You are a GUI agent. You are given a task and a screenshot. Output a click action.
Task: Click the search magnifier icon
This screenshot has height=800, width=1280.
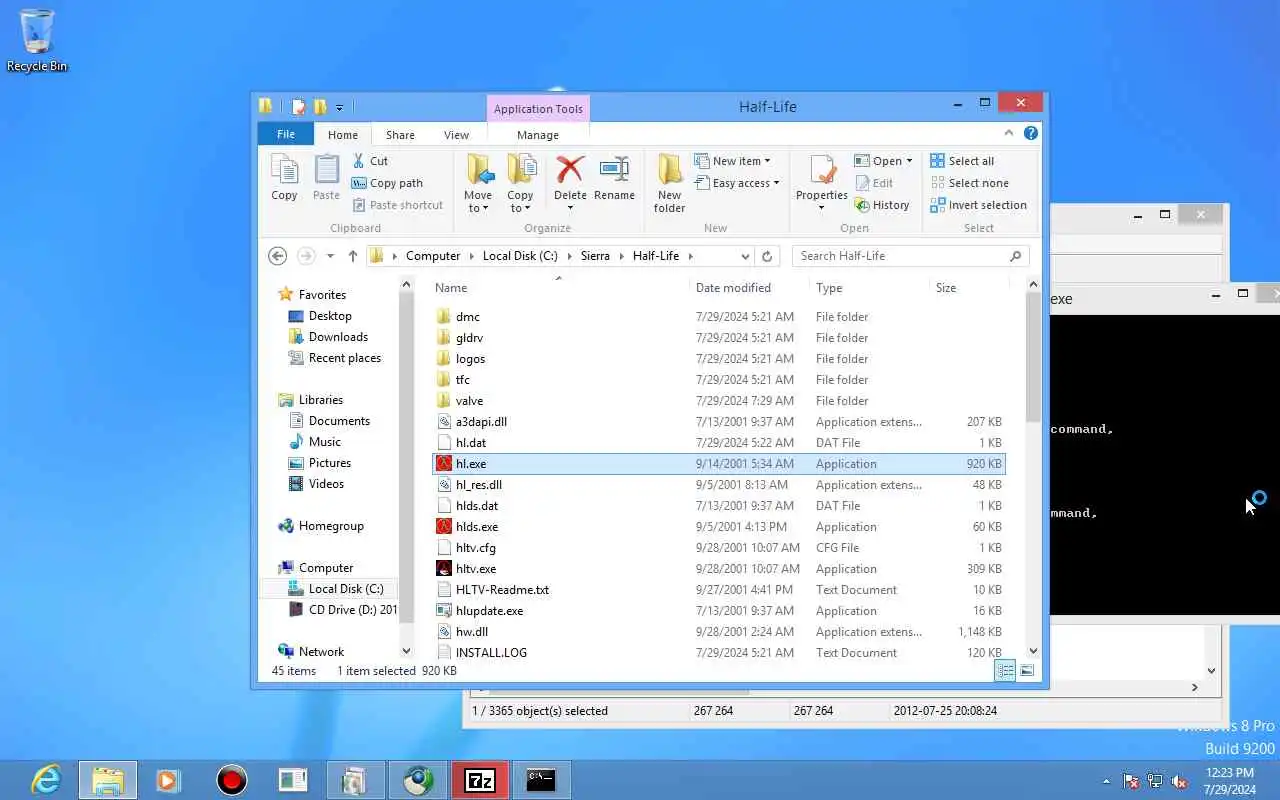pyautogui.click(x=1015, y=256)
